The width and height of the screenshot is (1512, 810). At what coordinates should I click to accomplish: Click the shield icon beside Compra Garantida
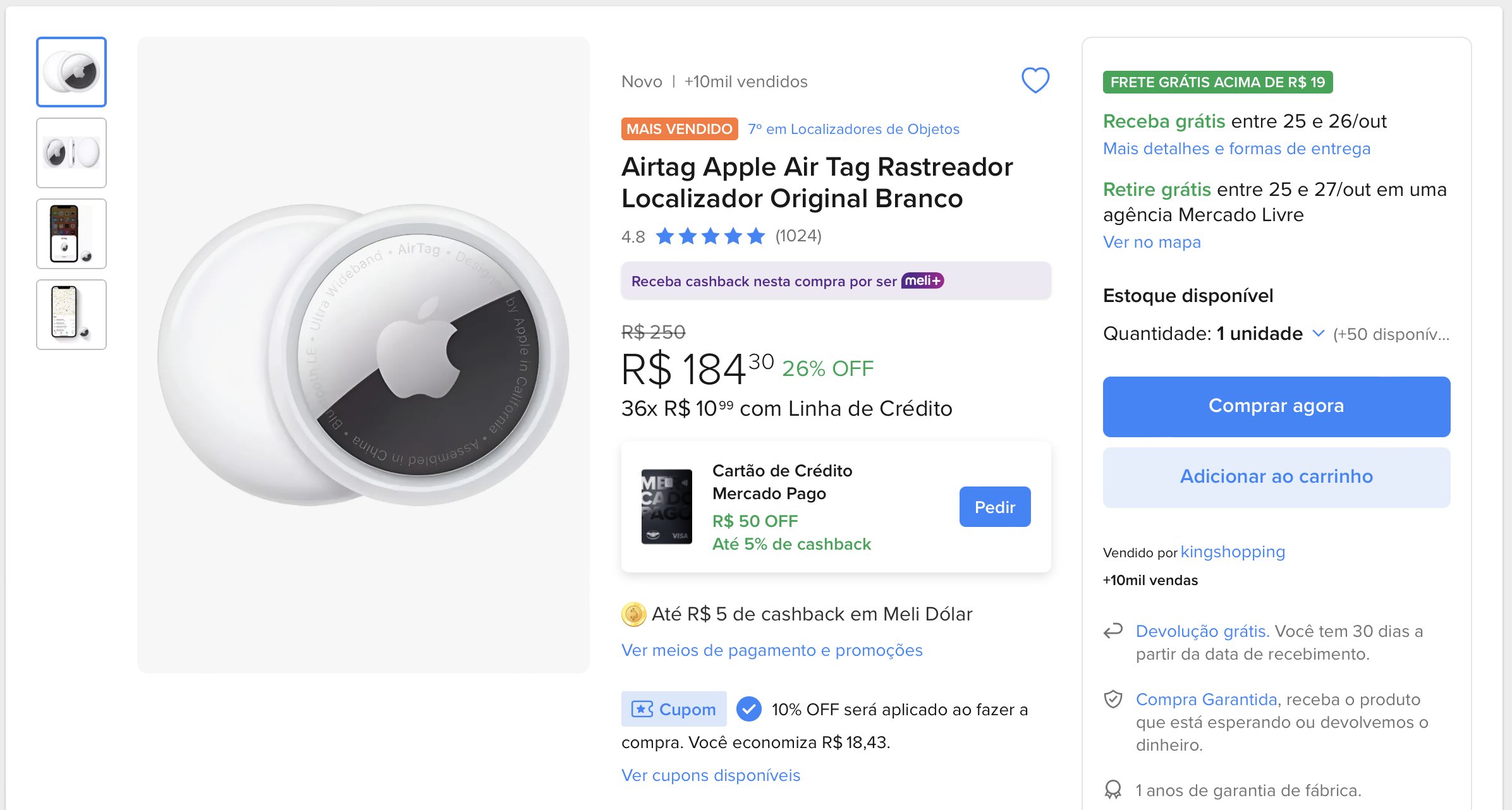click(x=1113, y=699)
